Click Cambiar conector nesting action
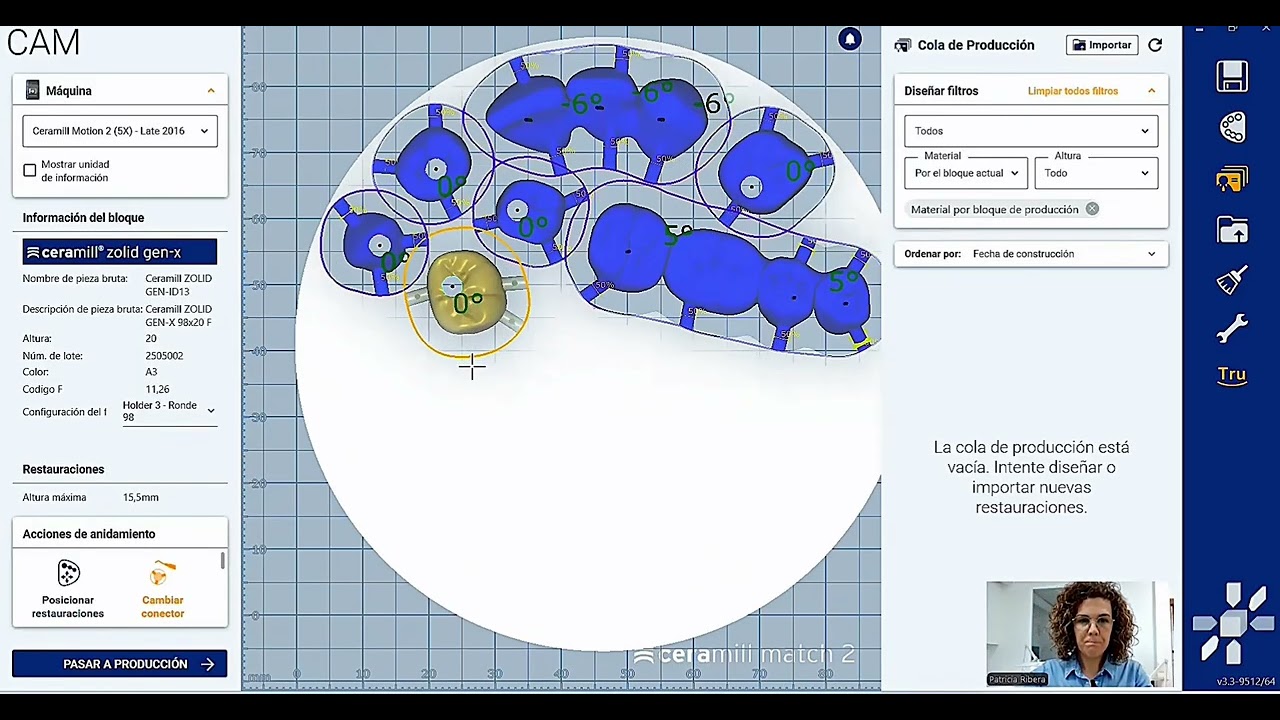 (162, 589)
